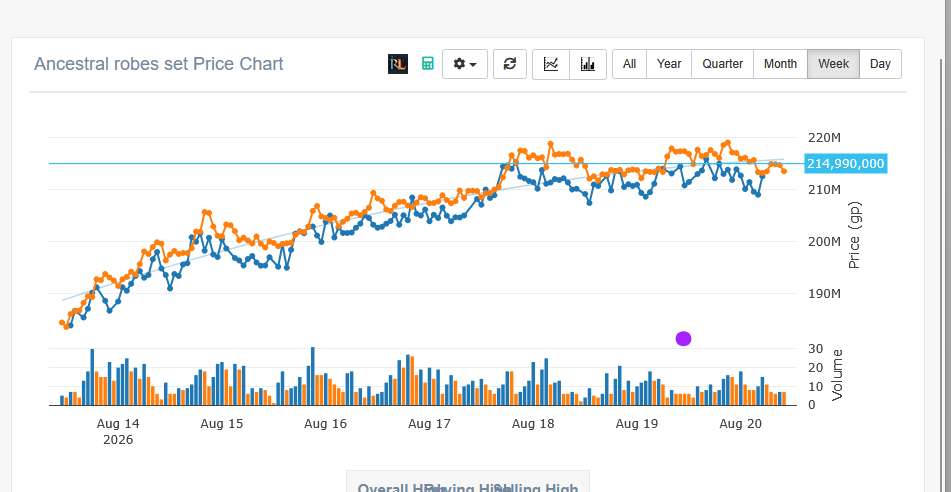This screenshot has width=951, height=492.
Task: Click the 2026 year label
Action: coord(118,440)
